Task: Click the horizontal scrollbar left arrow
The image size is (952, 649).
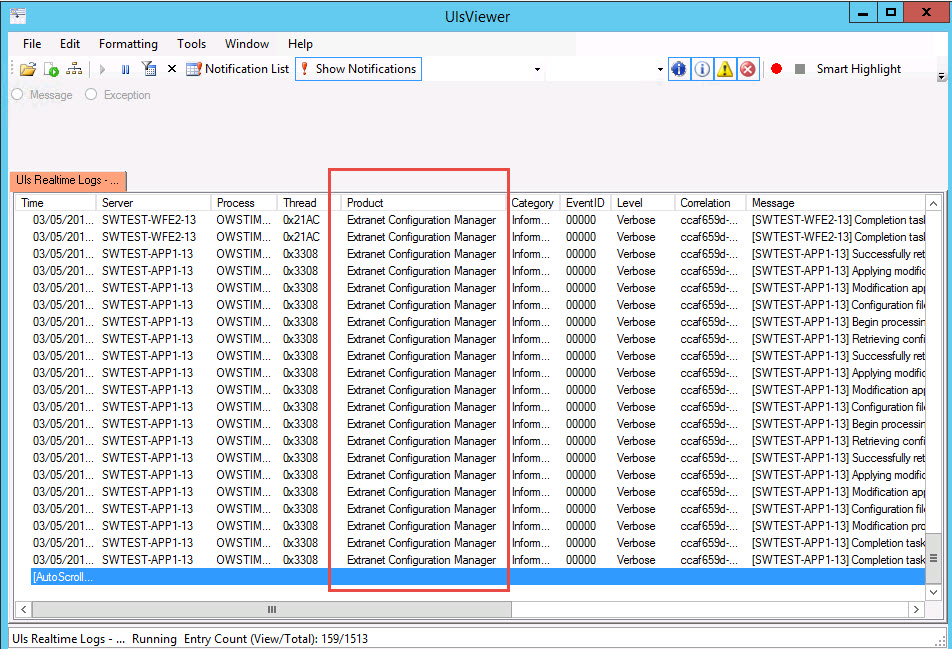Action: point(23,609)
